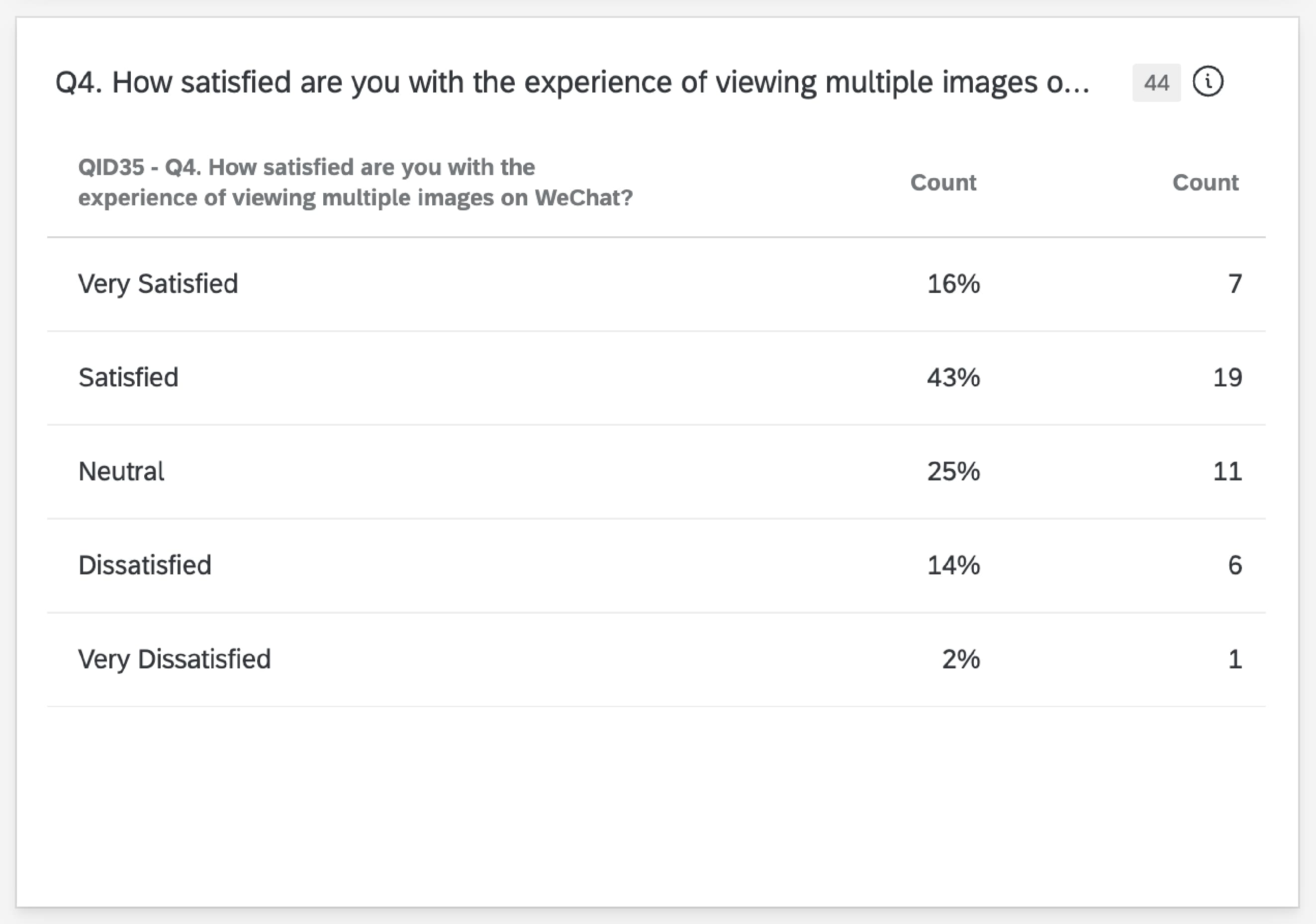Click the 14% percentage cell
This screenshot has width=1316, height=924.
[953, 565]
